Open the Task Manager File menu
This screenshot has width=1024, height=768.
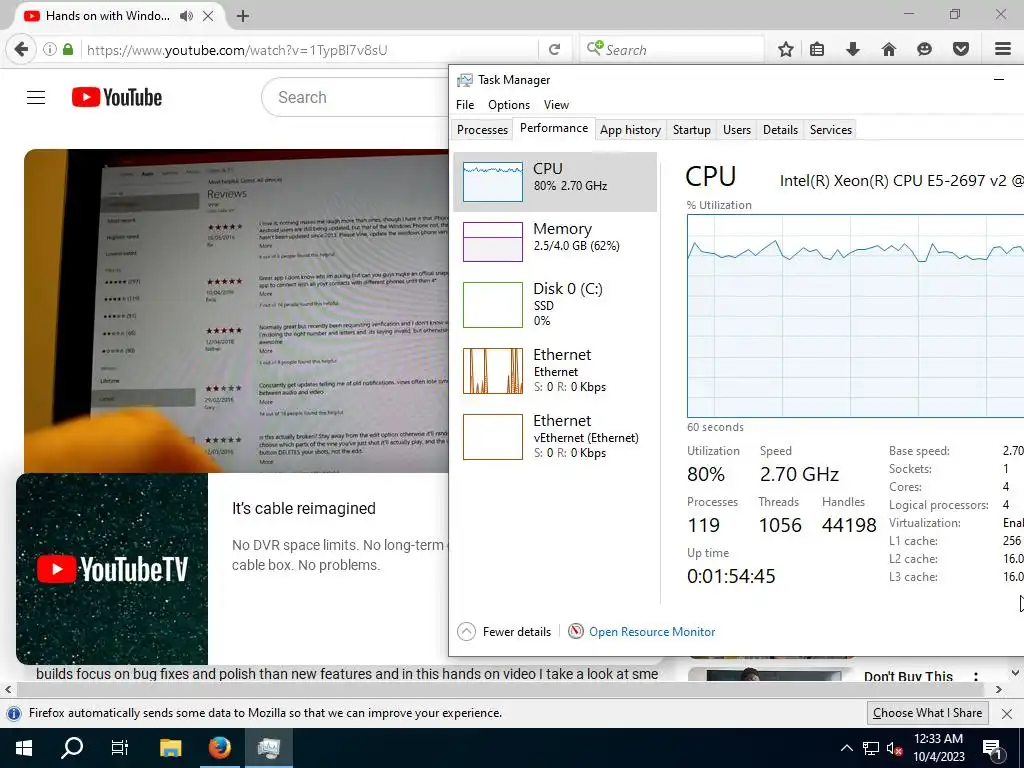[465, 104]
